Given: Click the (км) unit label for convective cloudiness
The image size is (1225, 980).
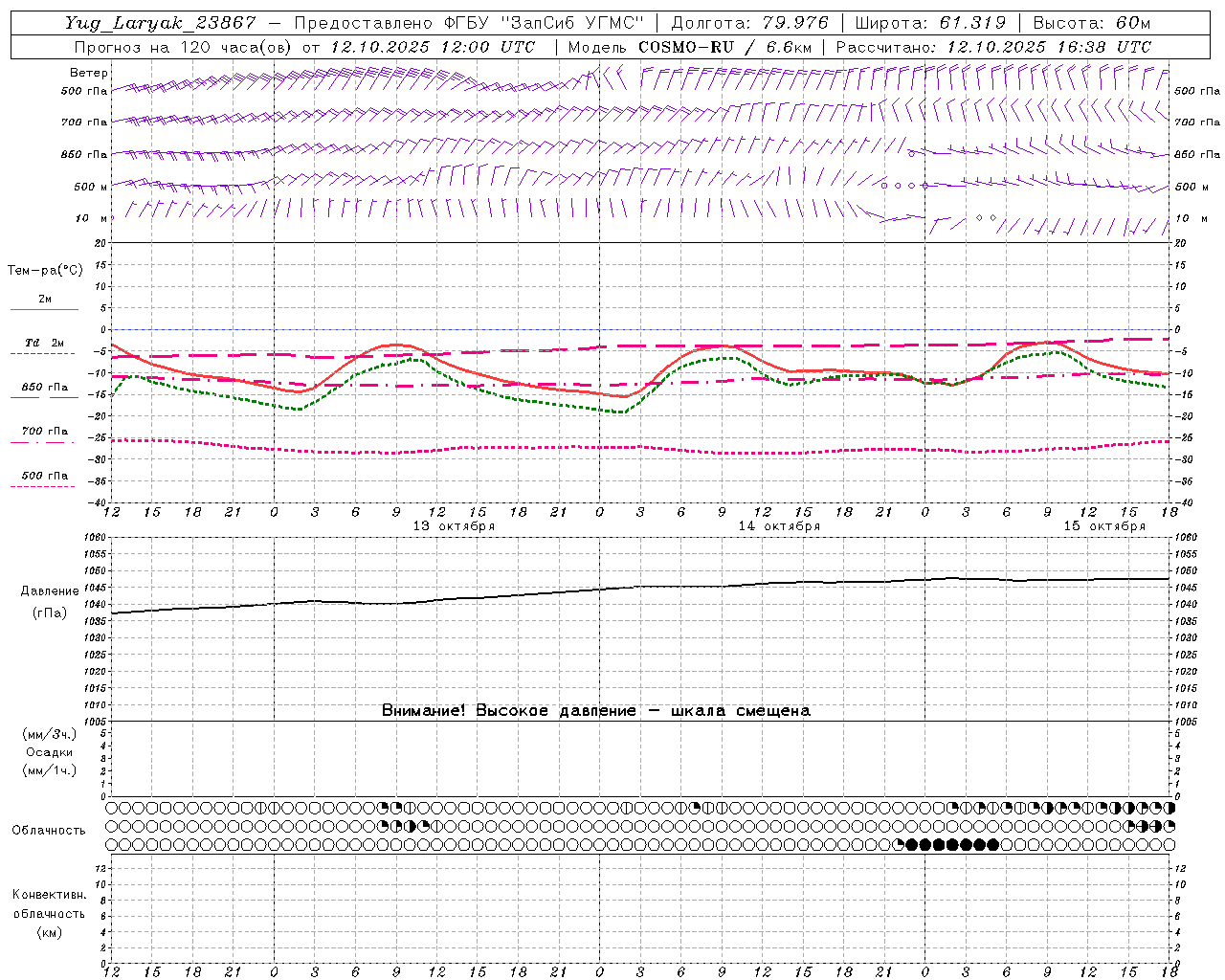Looking at the screenshot, I should click(x=49, y=932).
